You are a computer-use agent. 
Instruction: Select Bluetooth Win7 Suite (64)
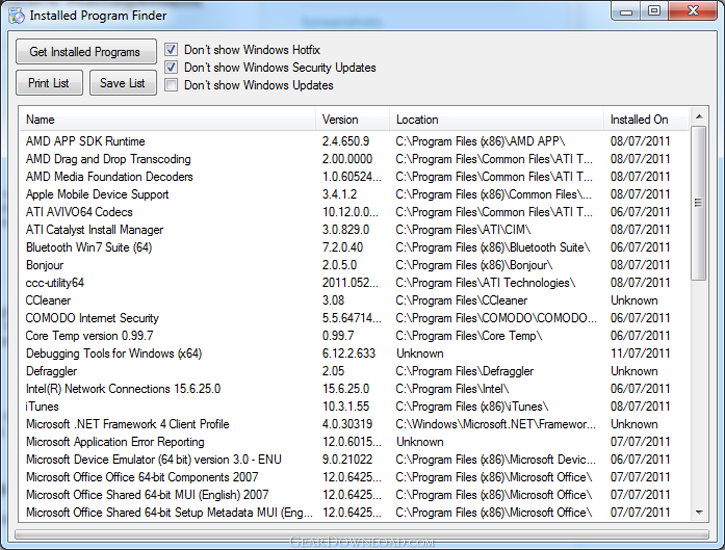click(355, 247)
